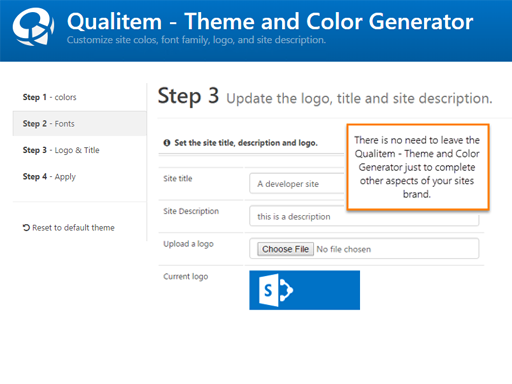Click the Choose File button
Screen dimensions: 512x384
point(285,249)
